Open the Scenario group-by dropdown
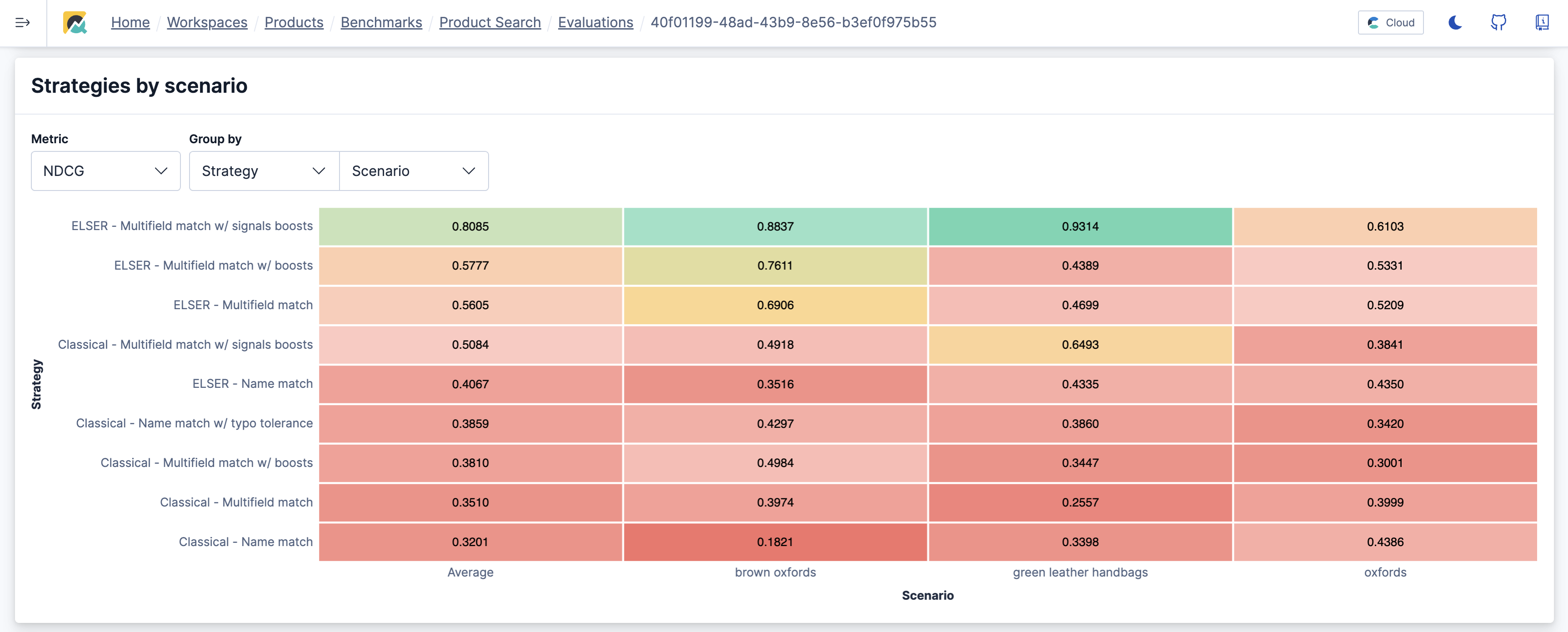 (x=413, y=171)
